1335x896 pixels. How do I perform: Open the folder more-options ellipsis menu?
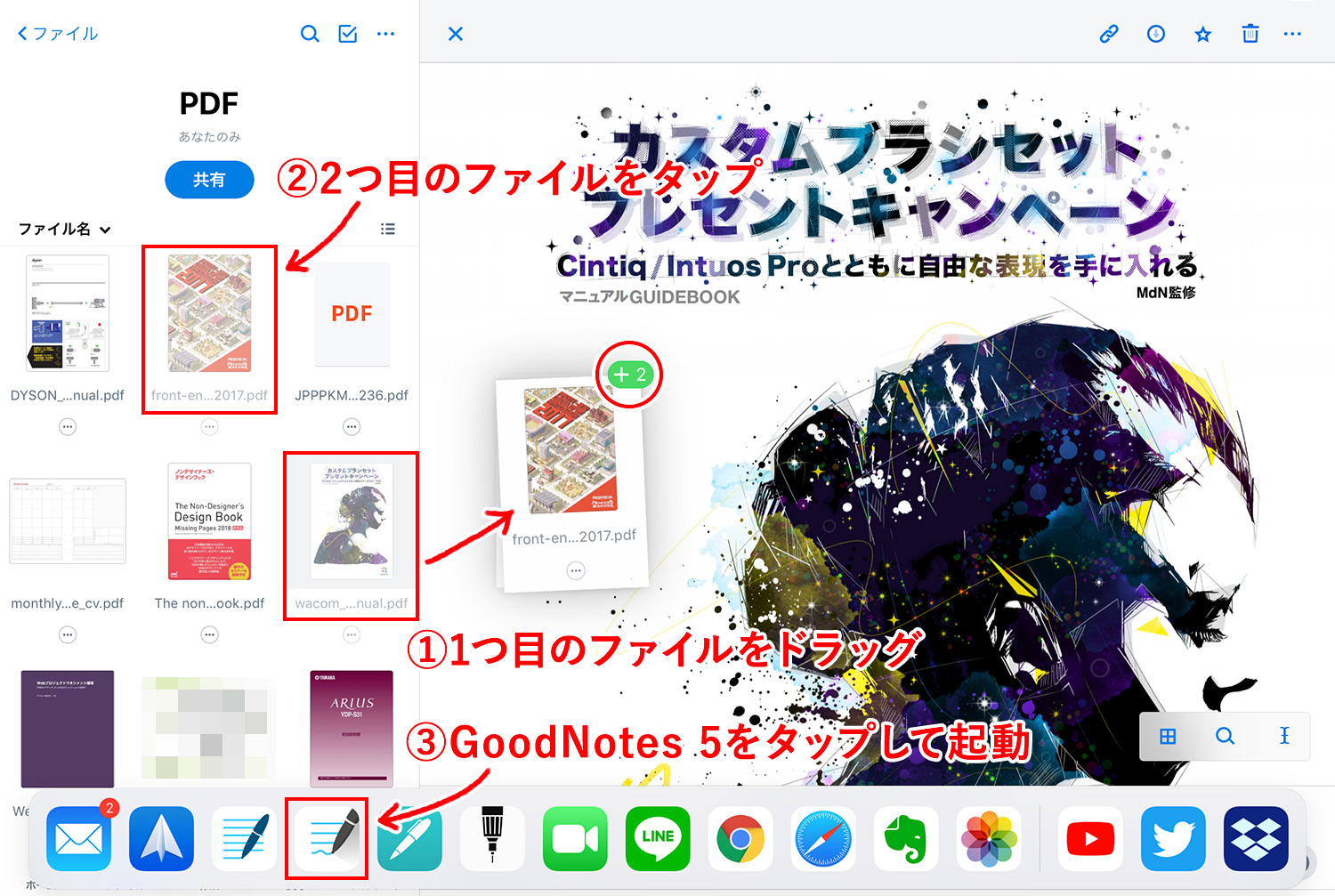coord(385,34)
